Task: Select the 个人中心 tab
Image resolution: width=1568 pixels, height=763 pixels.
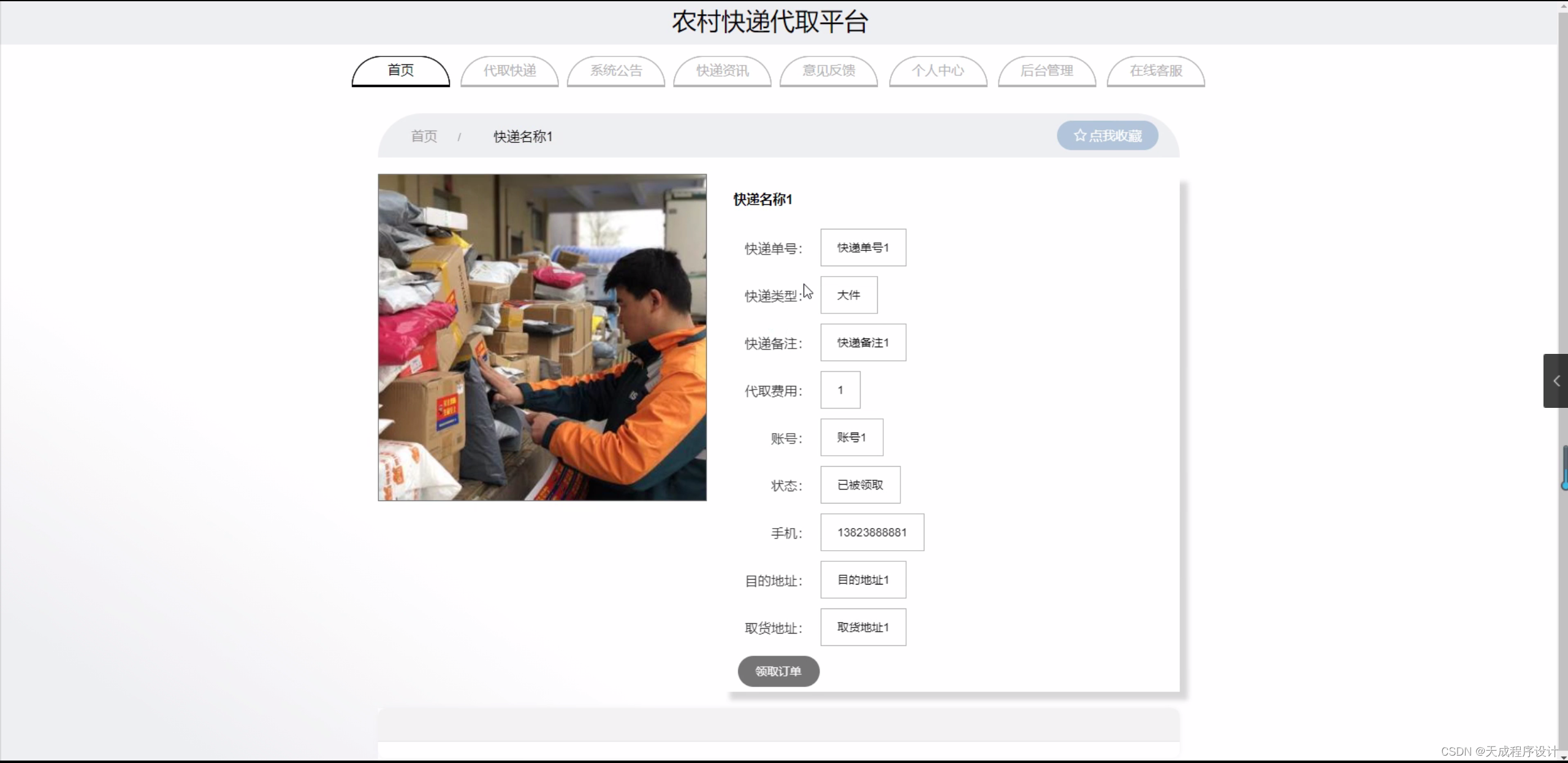Action: [x=938, y=71]
